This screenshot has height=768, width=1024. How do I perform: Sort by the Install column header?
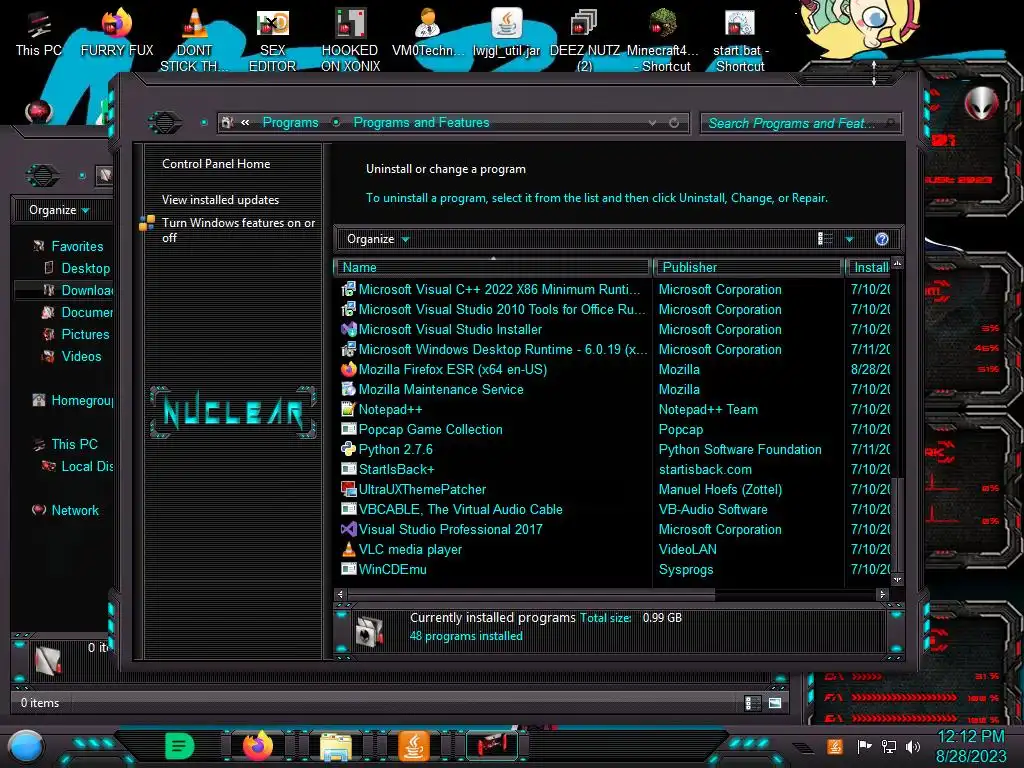(869, 267)
